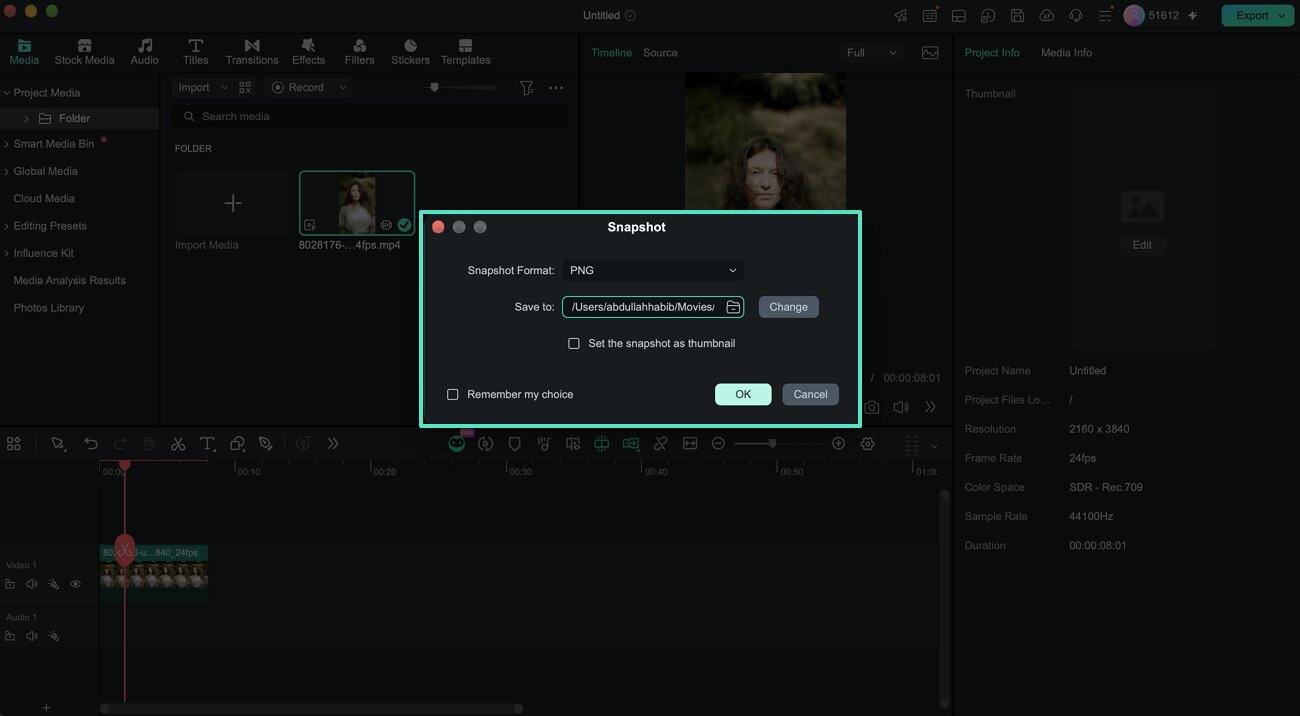Toggle Video 1 track visibility eye
This screenshot has height=716, width=1300.
(75, 584)
